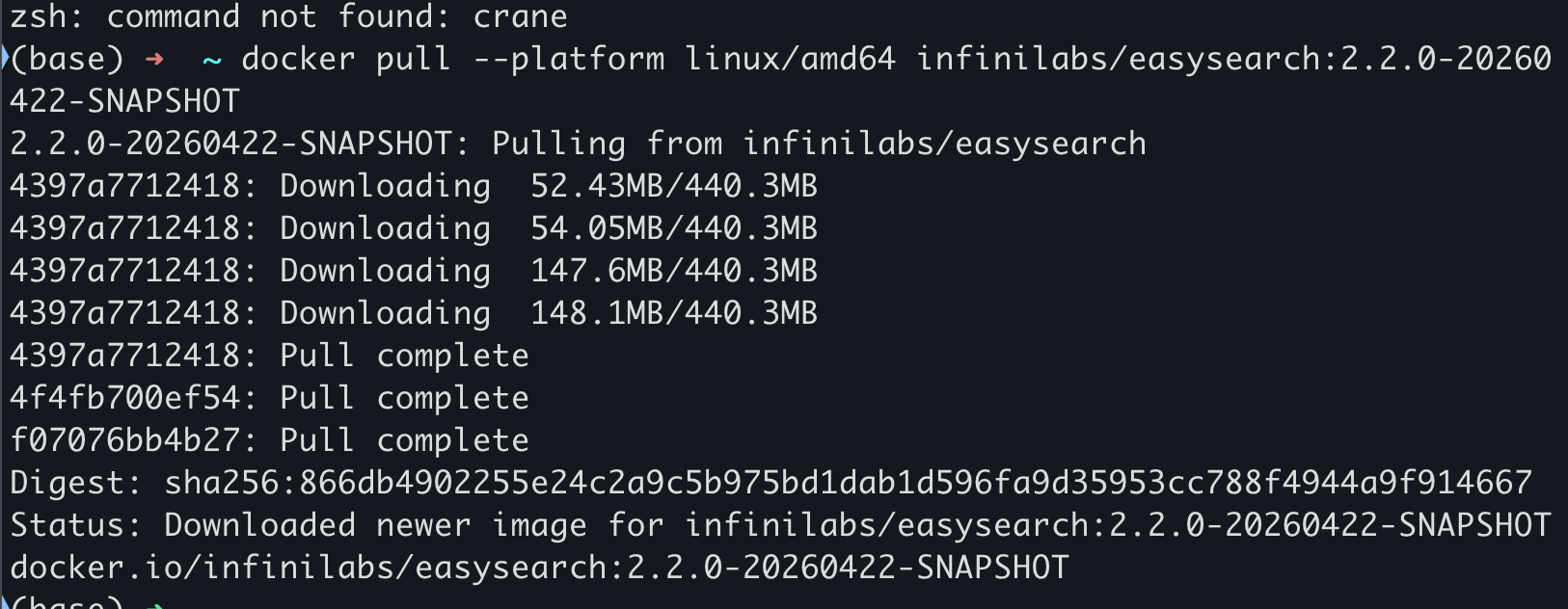
Task: Click the "linux/amd64" platform argument
Action: coord(790,60)
